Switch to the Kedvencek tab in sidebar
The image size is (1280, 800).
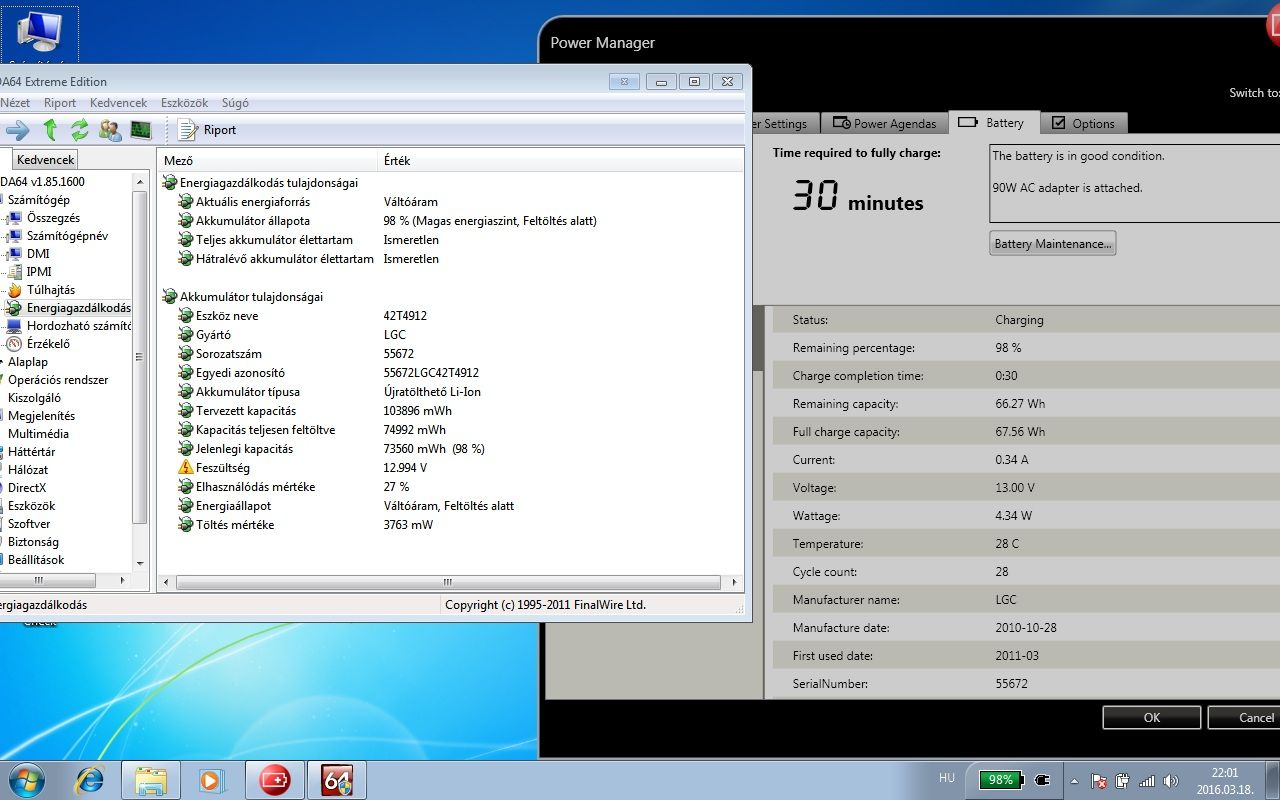(x=45, y=159)
